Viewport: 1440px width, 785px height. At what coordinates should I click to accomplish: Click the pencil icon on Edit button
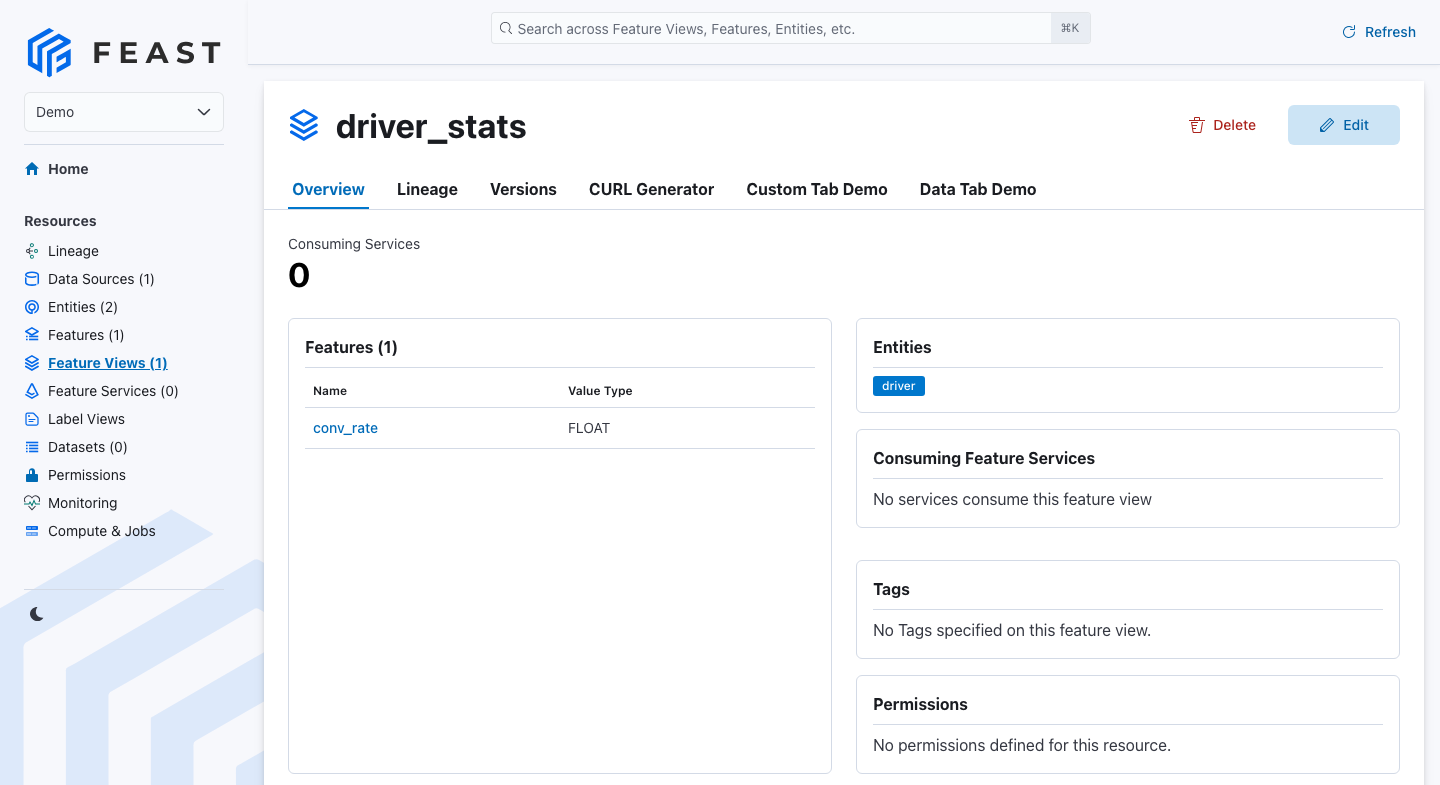coord(1327,125)
